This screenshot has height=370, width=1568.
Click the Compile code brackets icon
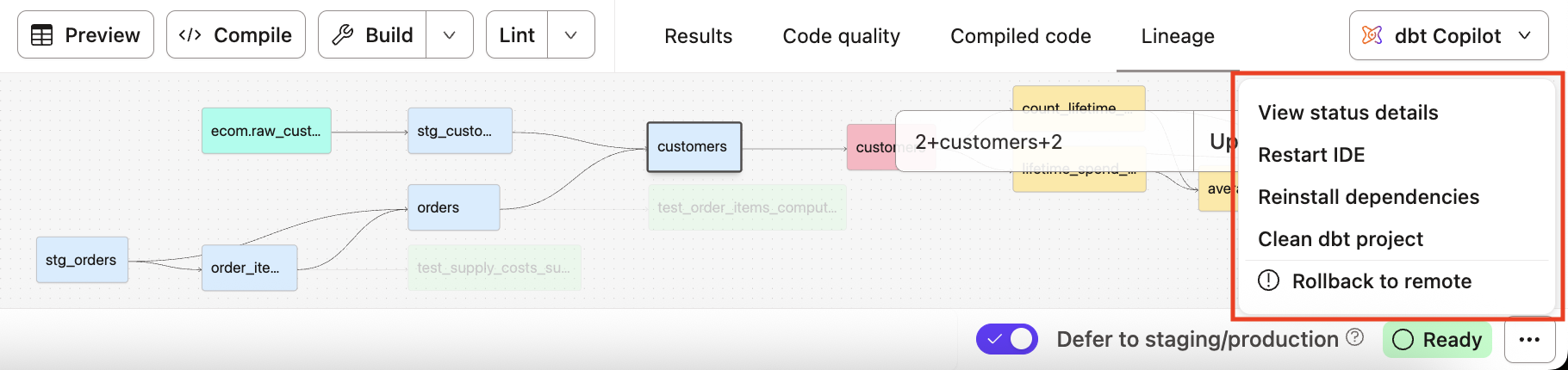click(x=190, y=35)
